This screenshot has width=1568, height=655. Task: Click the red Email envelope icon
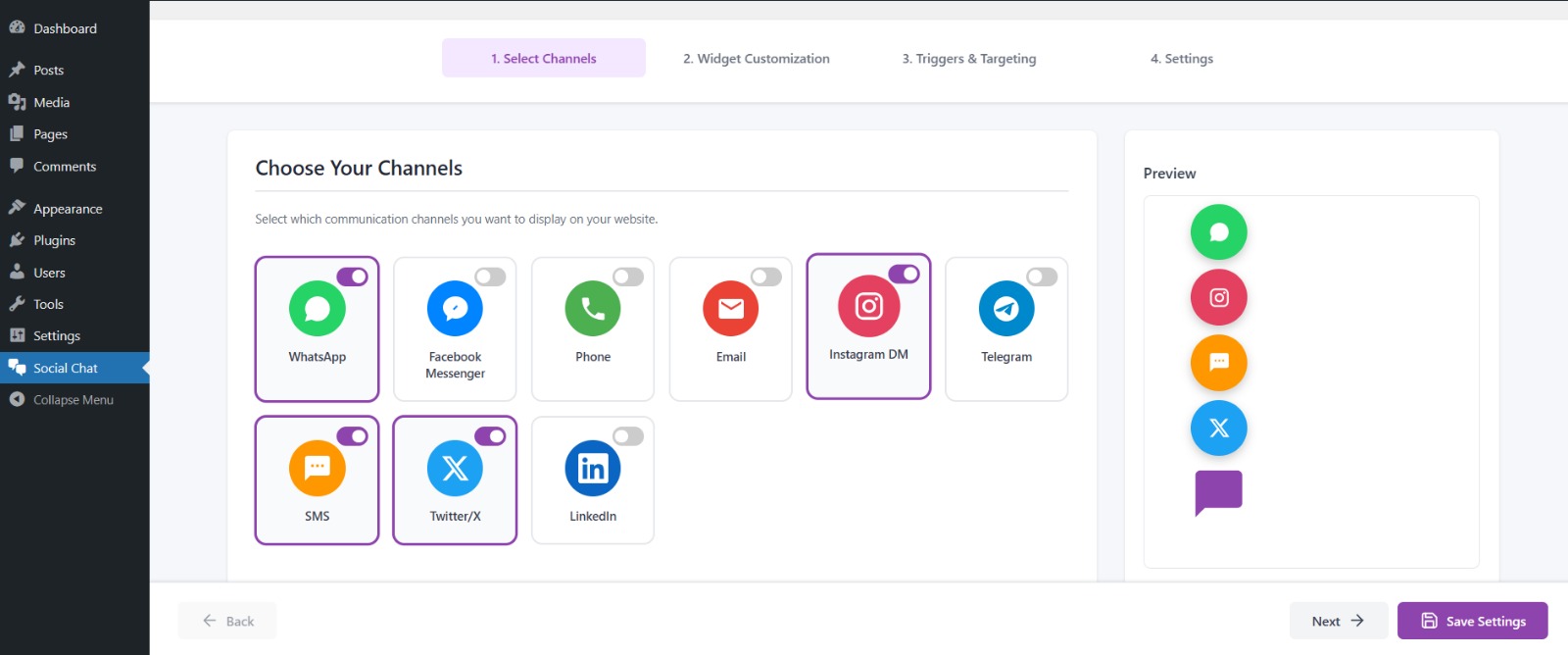pyautogui.click(x=731, y=309)
